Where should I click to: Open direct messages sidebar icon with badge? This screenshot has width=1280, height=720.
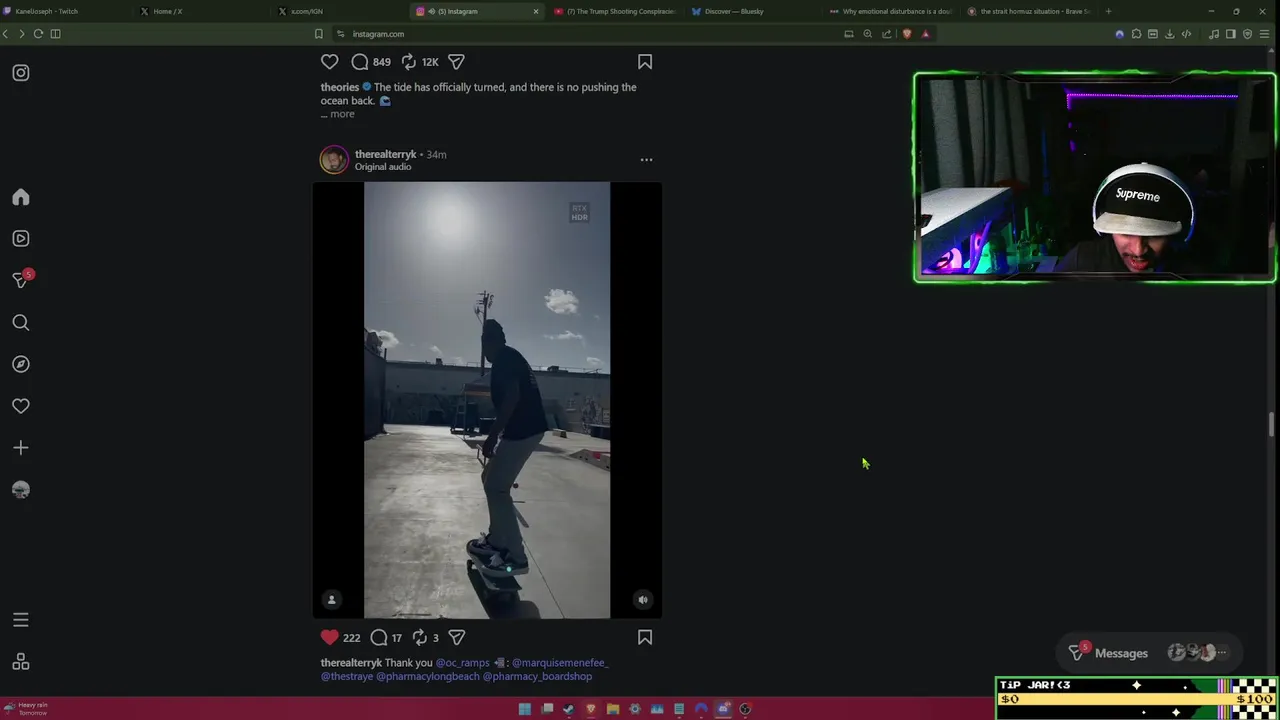click(x=21, y=280)
